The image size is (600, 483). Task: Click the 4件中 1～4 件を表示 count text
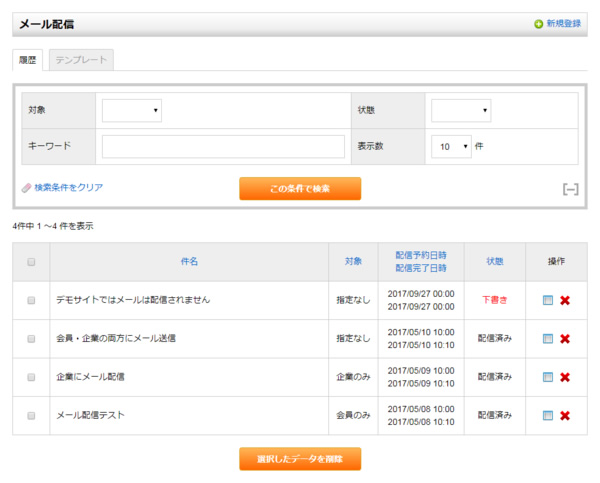coord(53,226)
